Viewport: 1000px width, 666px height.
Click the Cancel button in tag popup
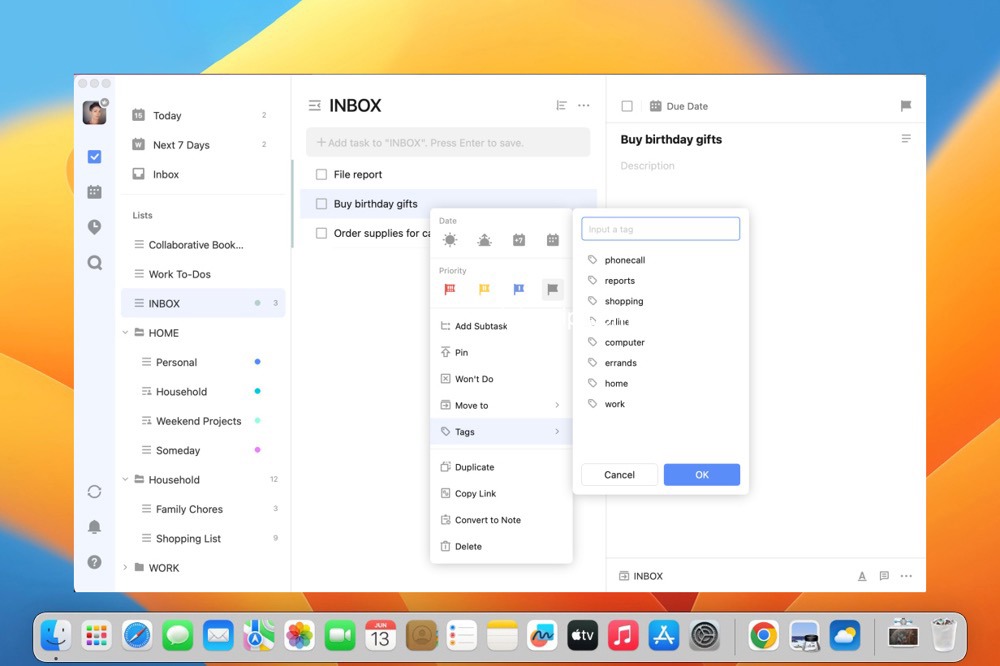[619, 475]
